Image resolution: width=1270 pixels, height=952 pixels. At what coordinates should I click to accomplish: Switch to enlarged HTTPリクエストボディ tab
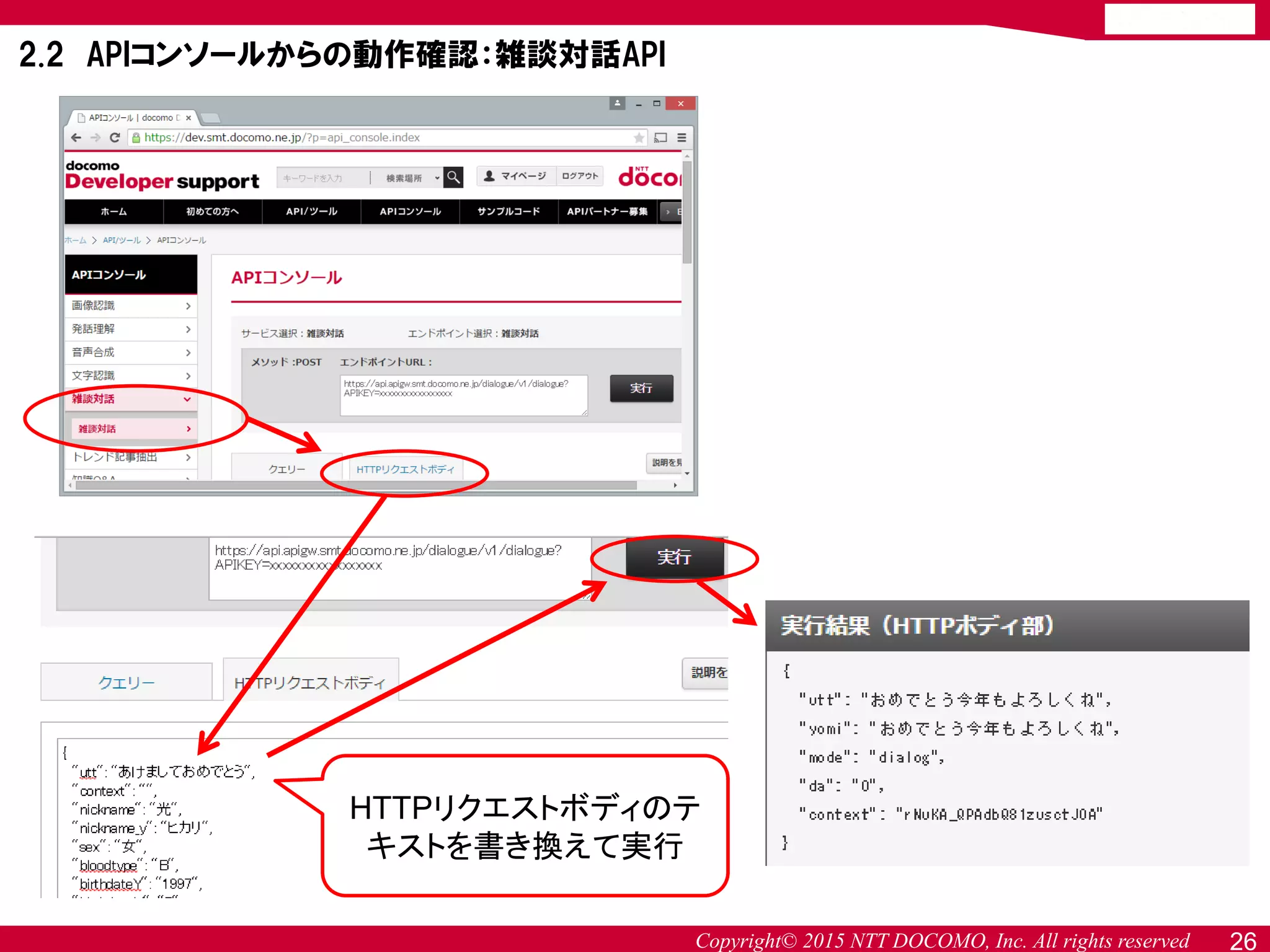tap(311, 681)
